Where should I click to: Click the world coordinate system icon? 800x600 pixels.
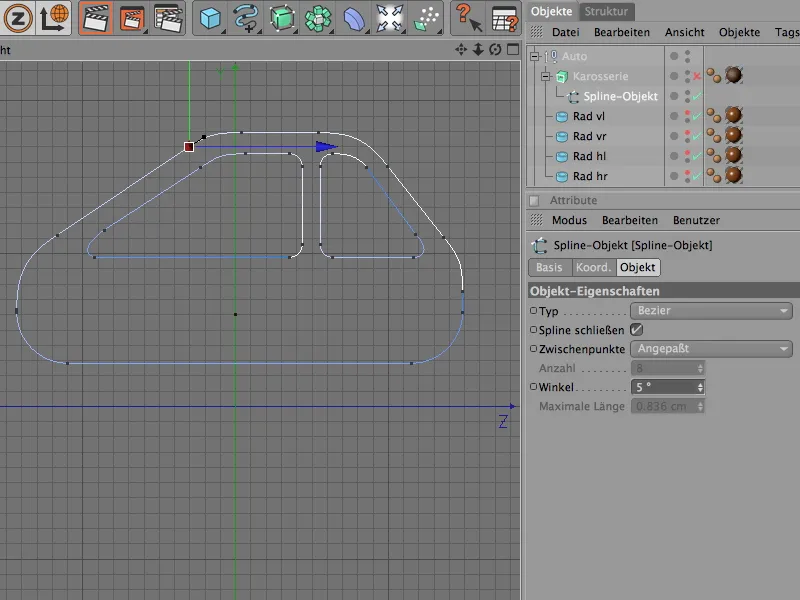pyautogui.click(x=53, y=18)
